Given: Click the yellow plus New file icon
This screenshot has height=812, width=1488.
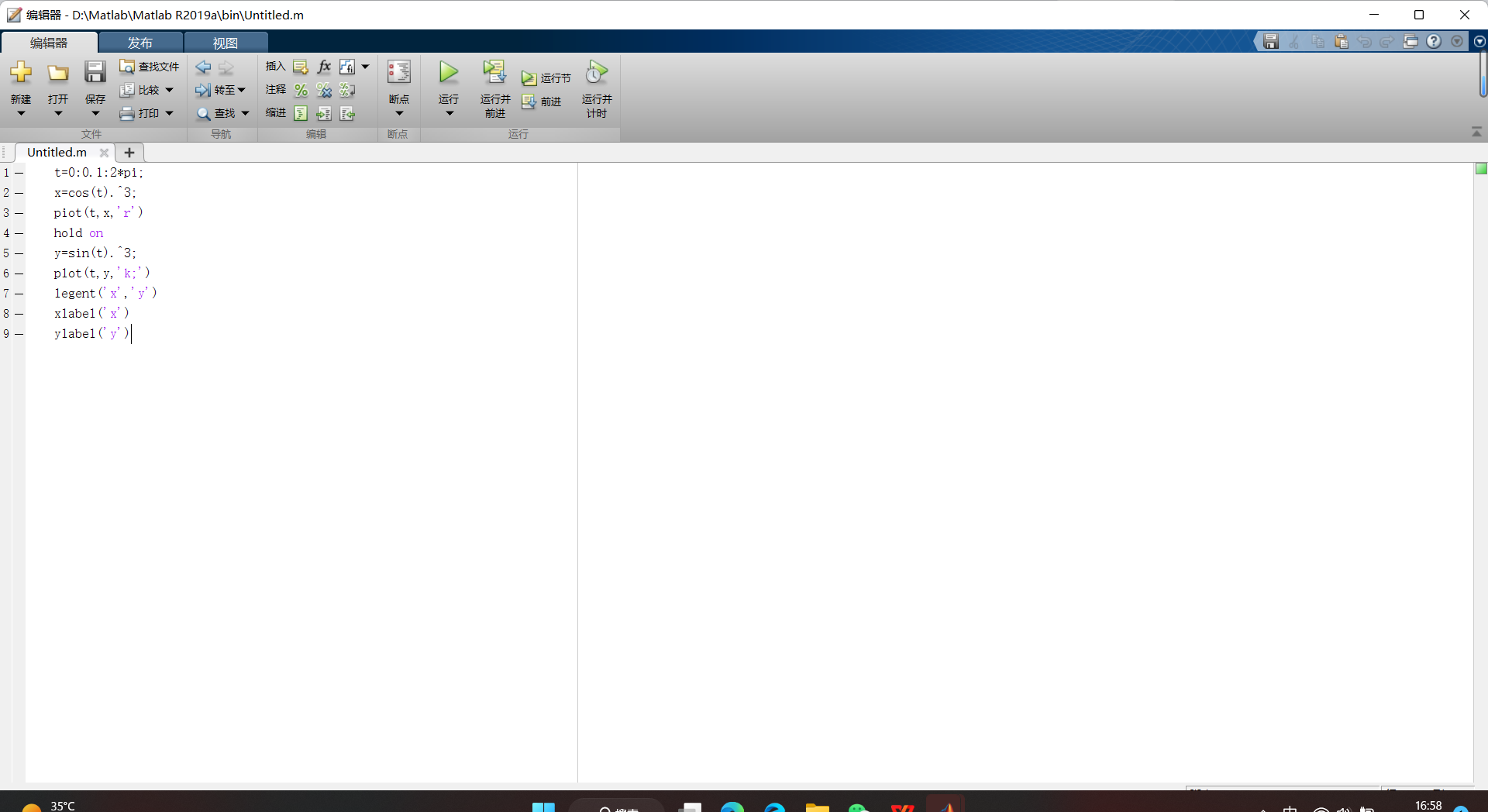Looking at the screenshot, I should click(x=21, y=73).
